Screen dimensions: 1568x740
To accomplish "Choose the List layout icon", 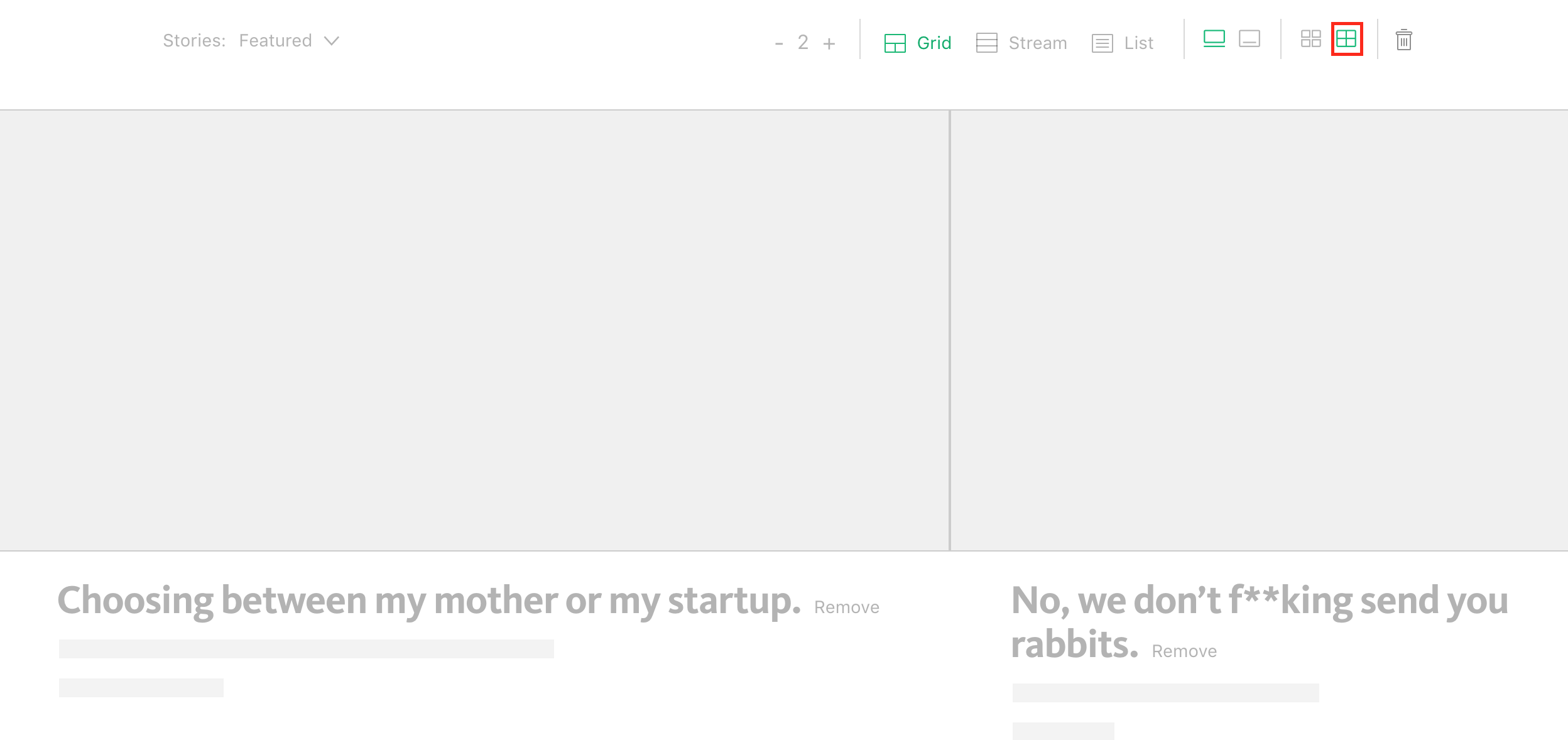I will 1102,43.
